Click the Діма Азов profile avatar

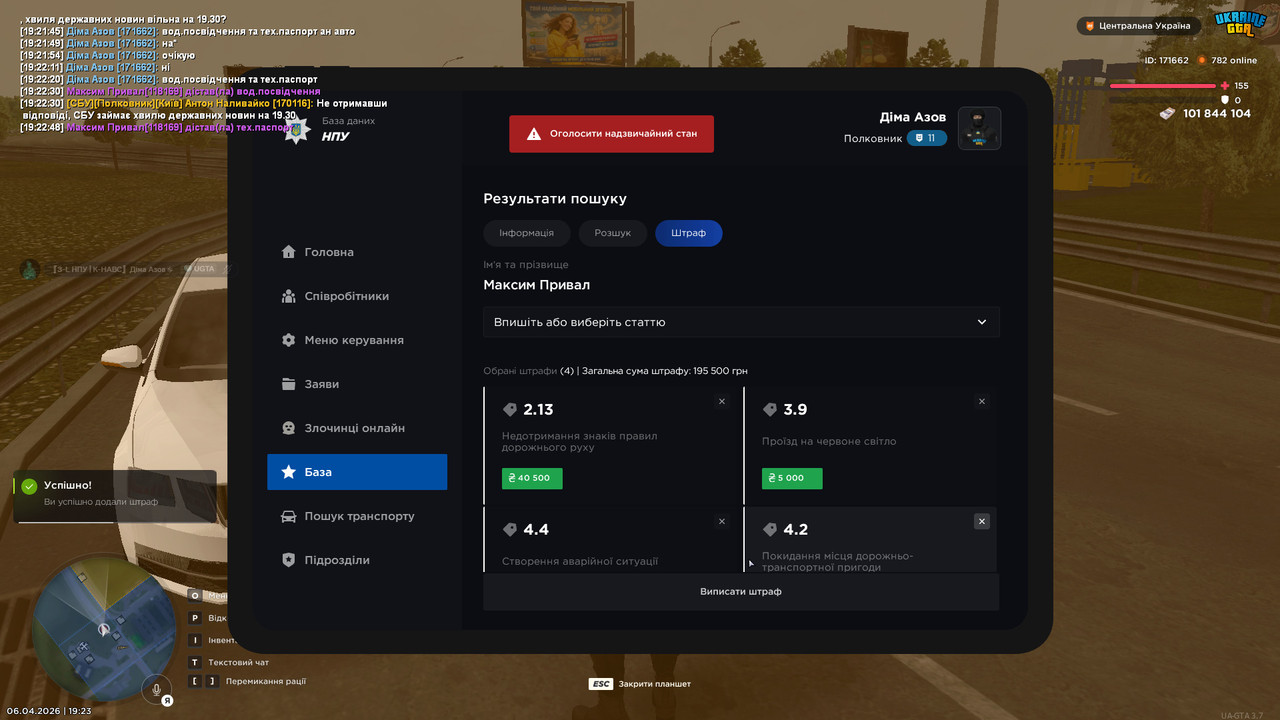(979, 128)
